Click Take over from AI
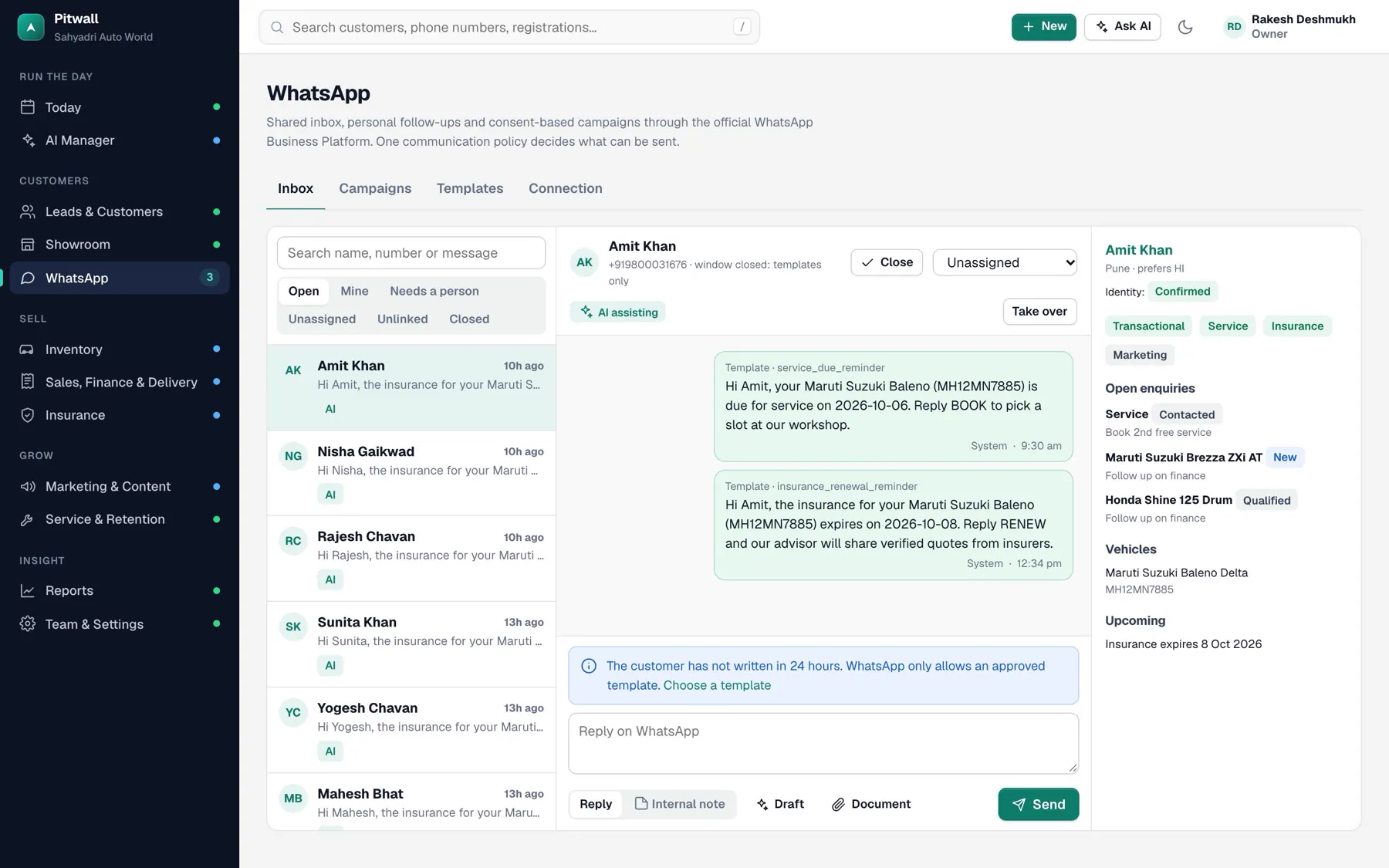 click(1039, 311)
